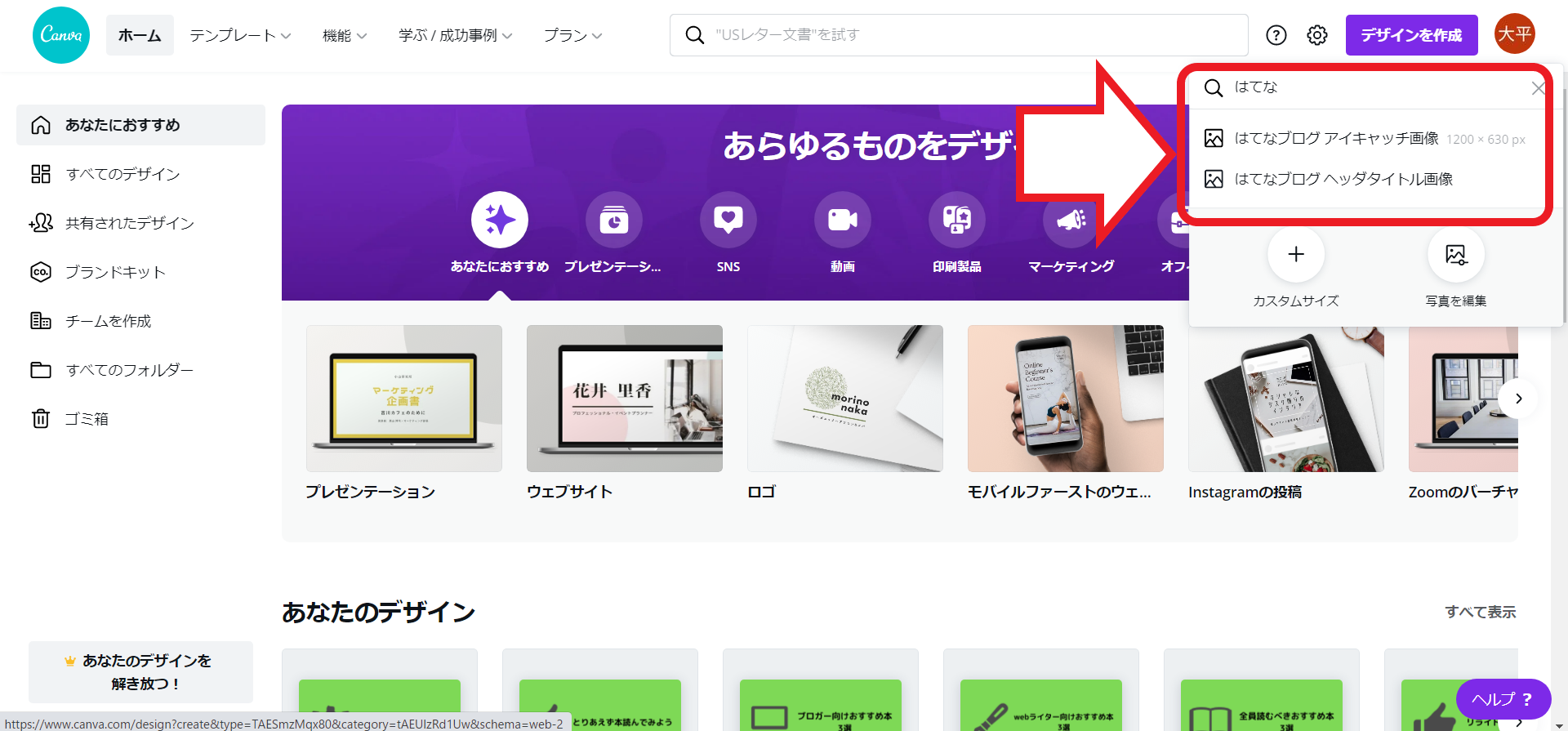Expand the プラン menu
The height and width of the screenshot is (731, 1568).
pos(573,35)
